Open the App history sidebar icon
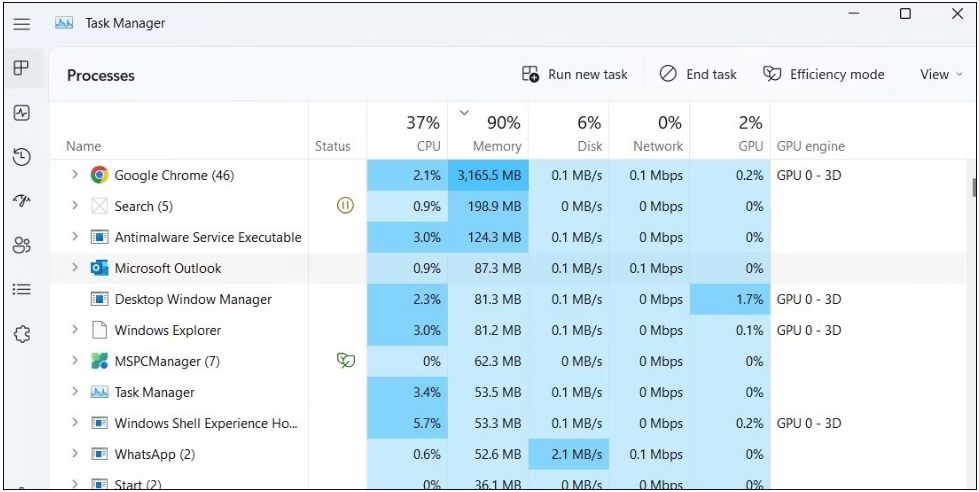The width and height of the screenshot is (979, 492). tap(22, 157)
